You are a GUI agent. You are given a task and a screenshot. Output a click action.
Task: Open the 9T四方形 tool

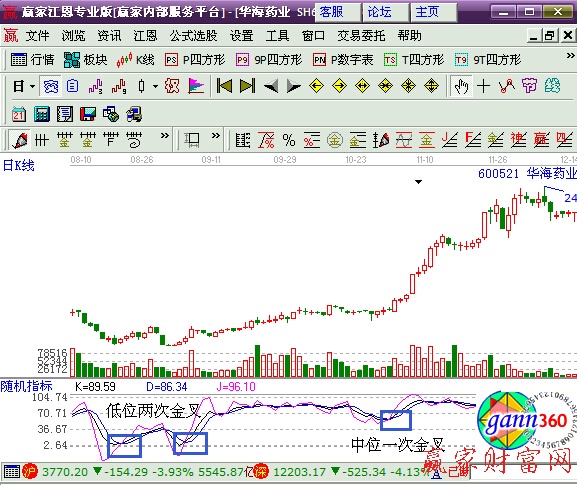(x=488, y=60)
